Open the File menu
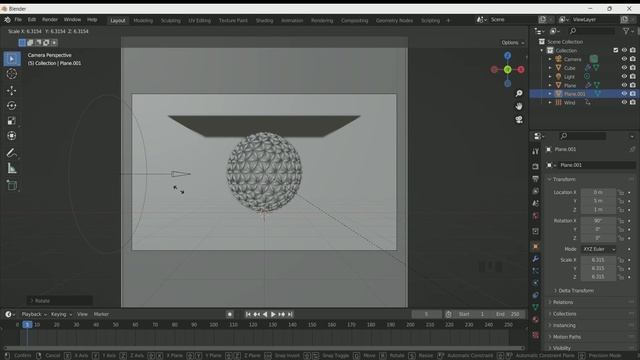 point(18,20)
